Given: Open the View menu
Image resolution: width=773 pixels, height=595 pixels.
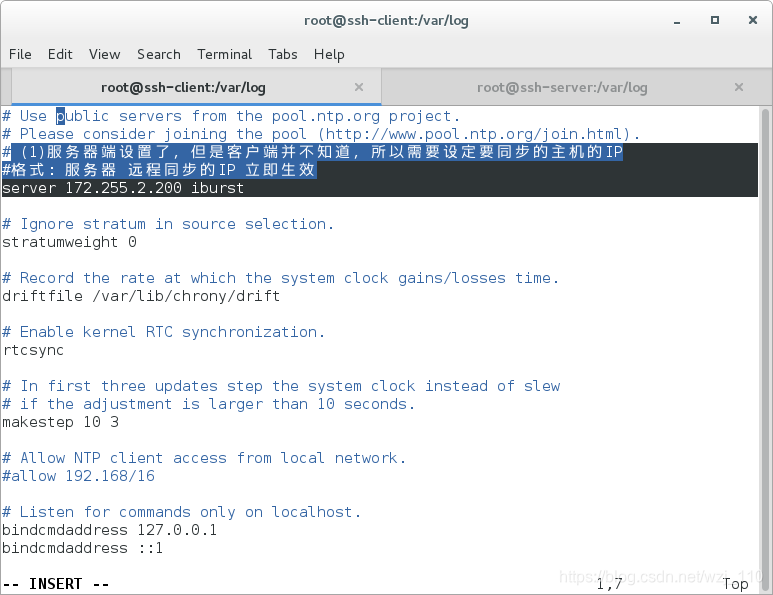Looking at the screenshot, I should click(x=105, y=54).
